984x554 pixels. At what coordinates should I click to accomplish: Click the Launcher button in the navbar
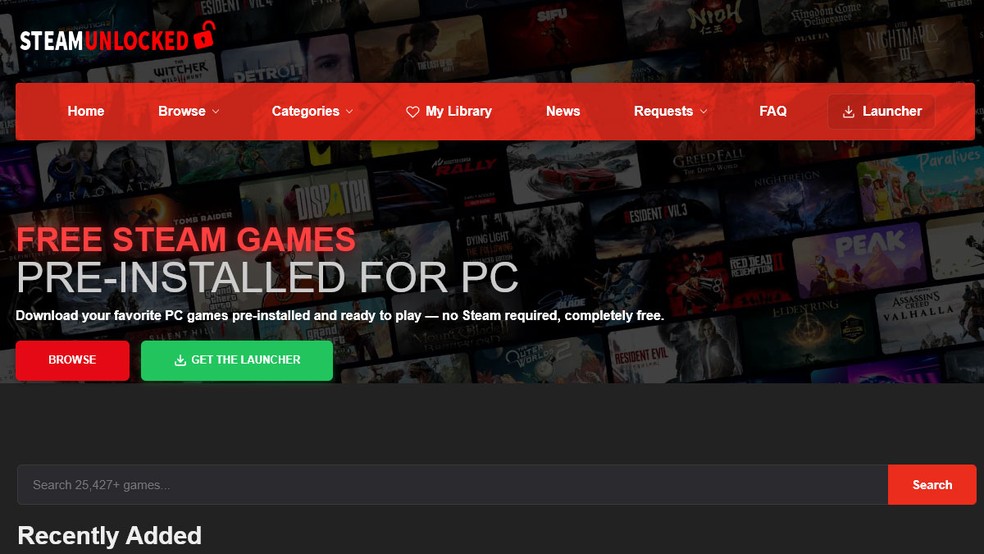(x=881, y=112)
